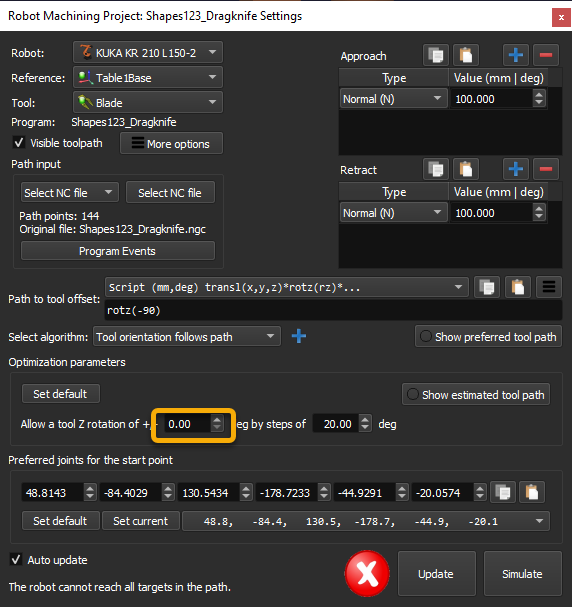Open the Robot dropdown KUKA KR 210
This screenshot has width=572, height=607.
click(147, 52)
